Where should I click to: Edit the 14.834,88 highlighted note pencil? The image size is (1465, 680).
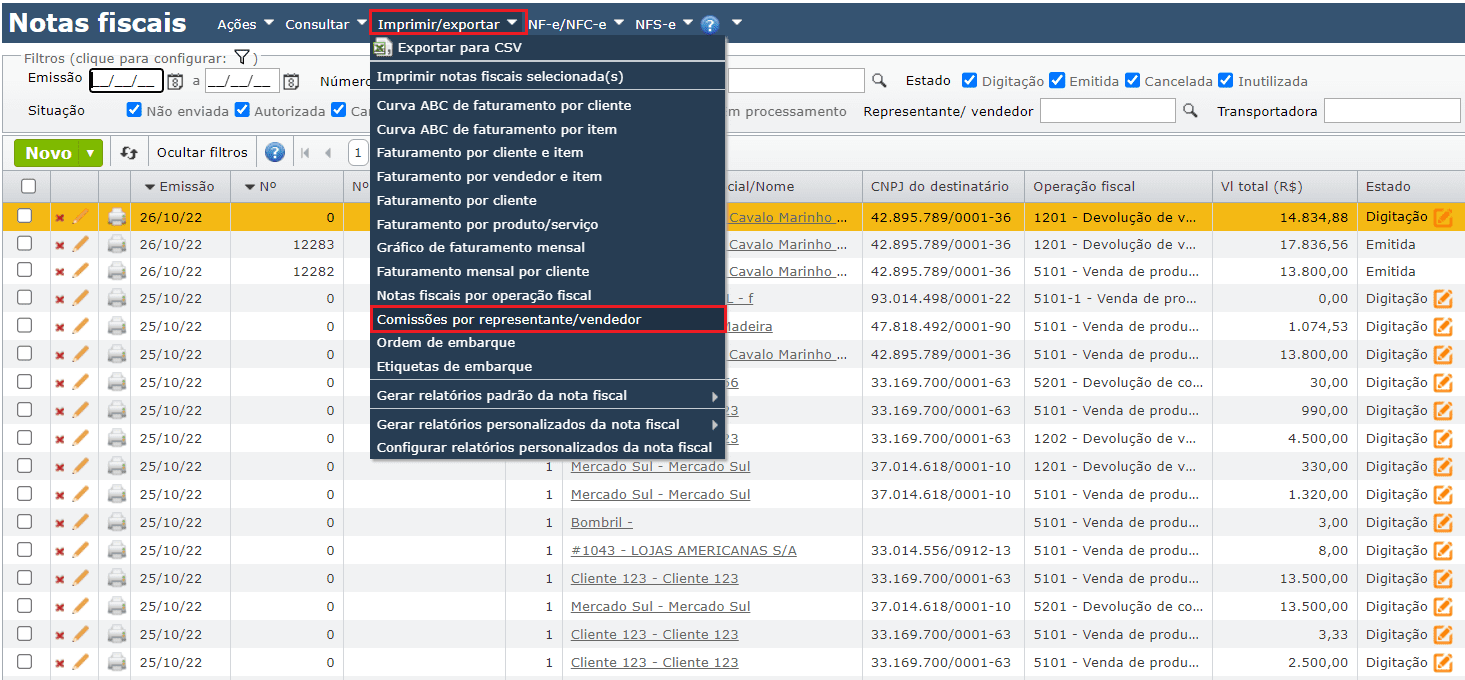(81, 215)
